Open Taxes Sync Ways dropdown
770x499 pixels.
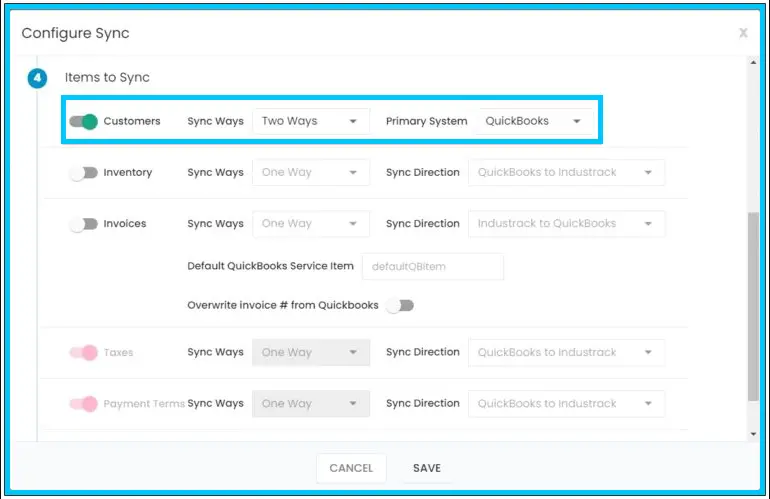(x=311, y=352)
